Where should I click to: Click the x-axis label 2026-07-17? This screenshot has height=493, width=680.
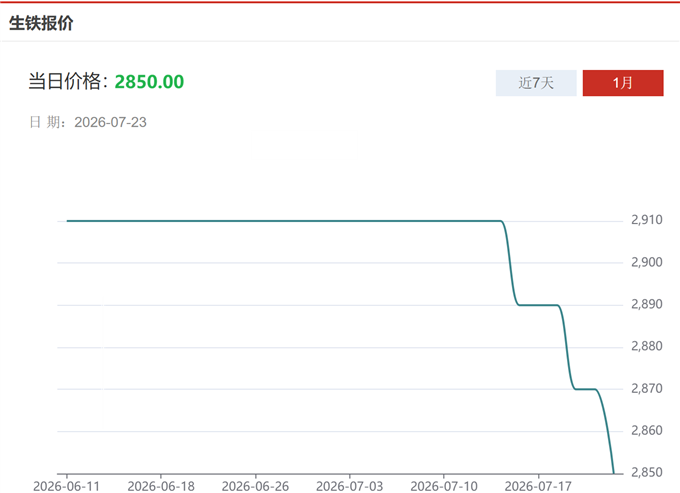point(538,486)
